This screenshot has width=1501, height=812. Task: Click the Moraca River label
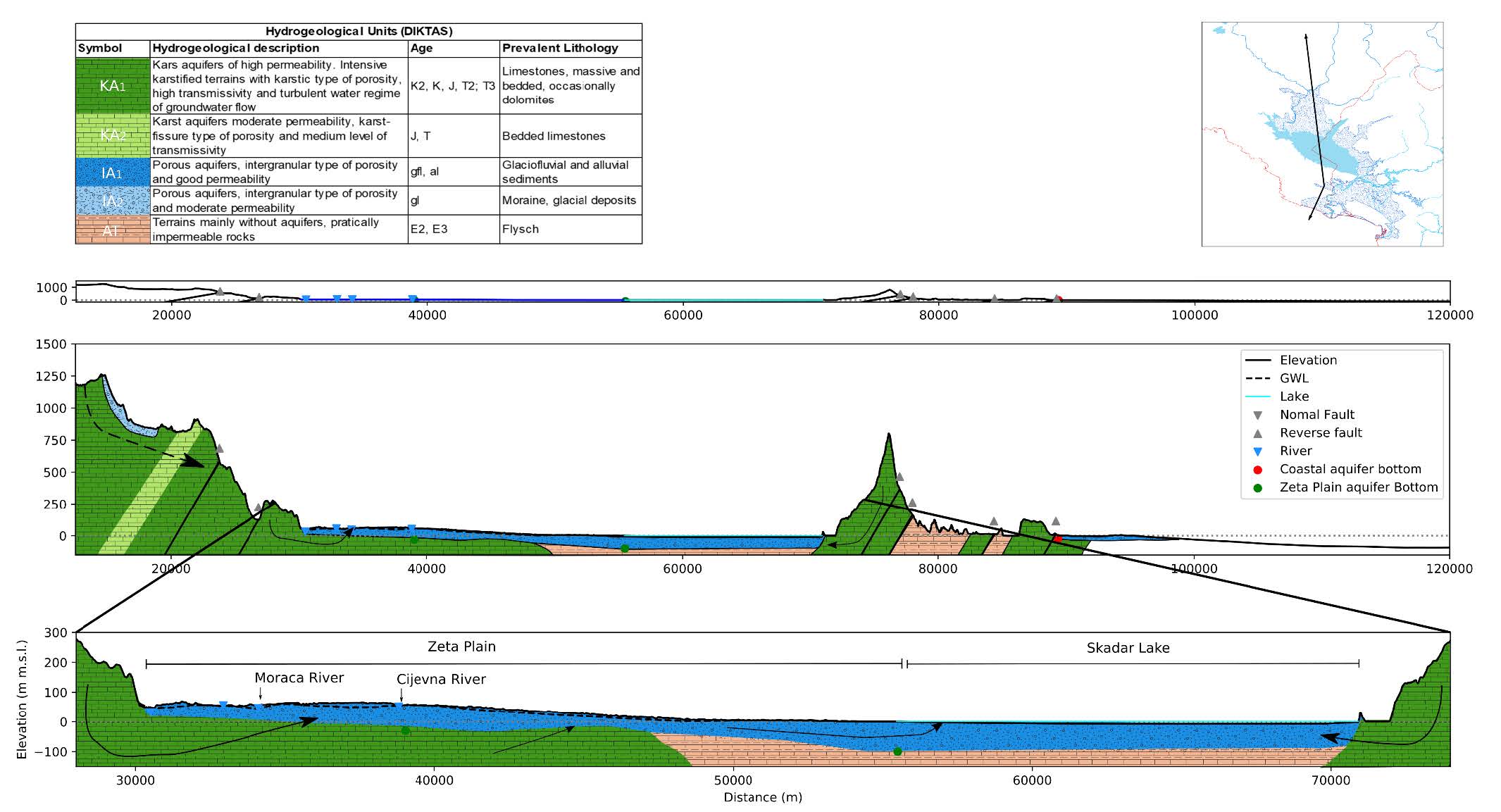tap(299, 677)
